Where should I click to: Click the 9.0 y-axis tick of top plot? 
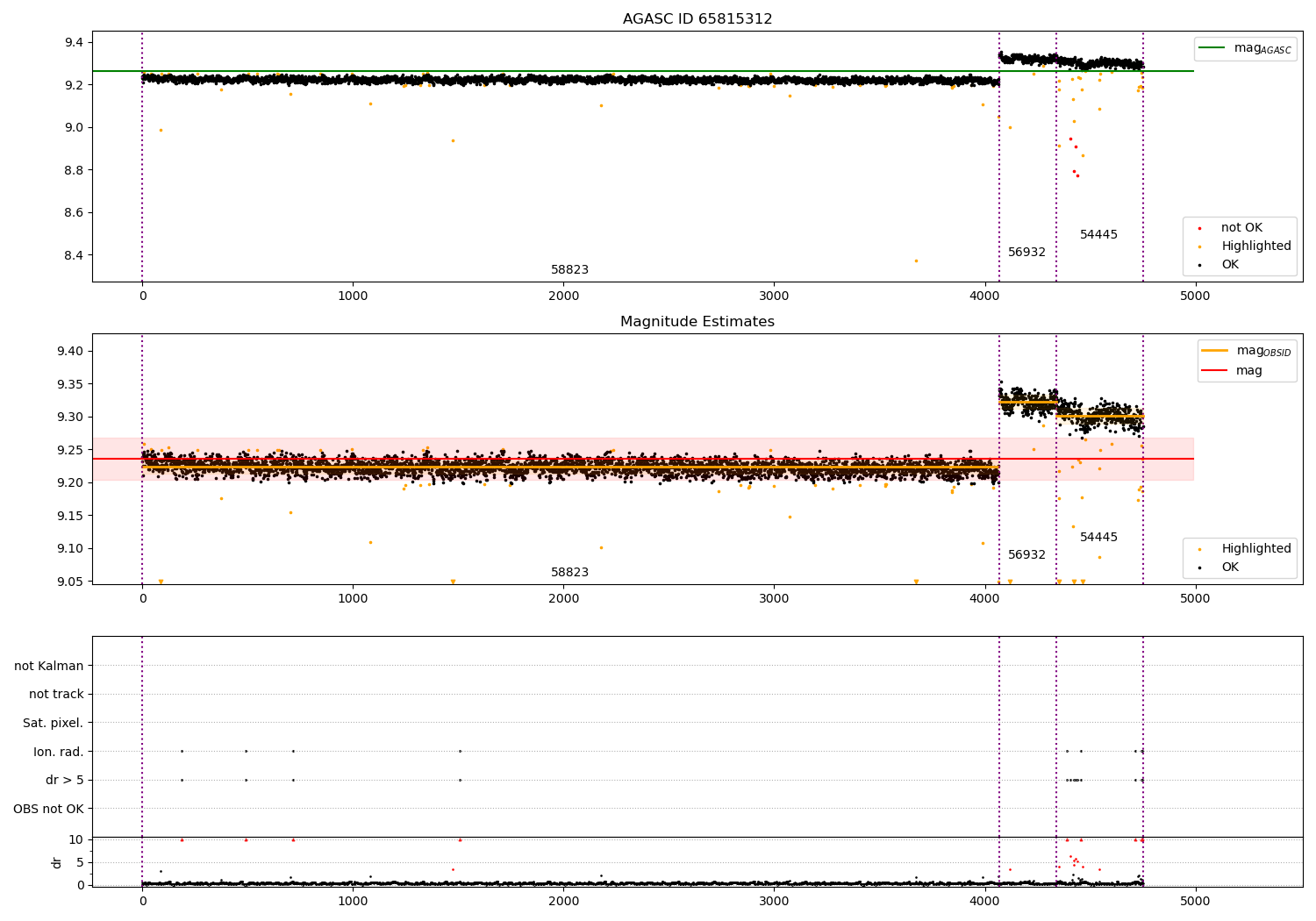(x=74, y=128)
